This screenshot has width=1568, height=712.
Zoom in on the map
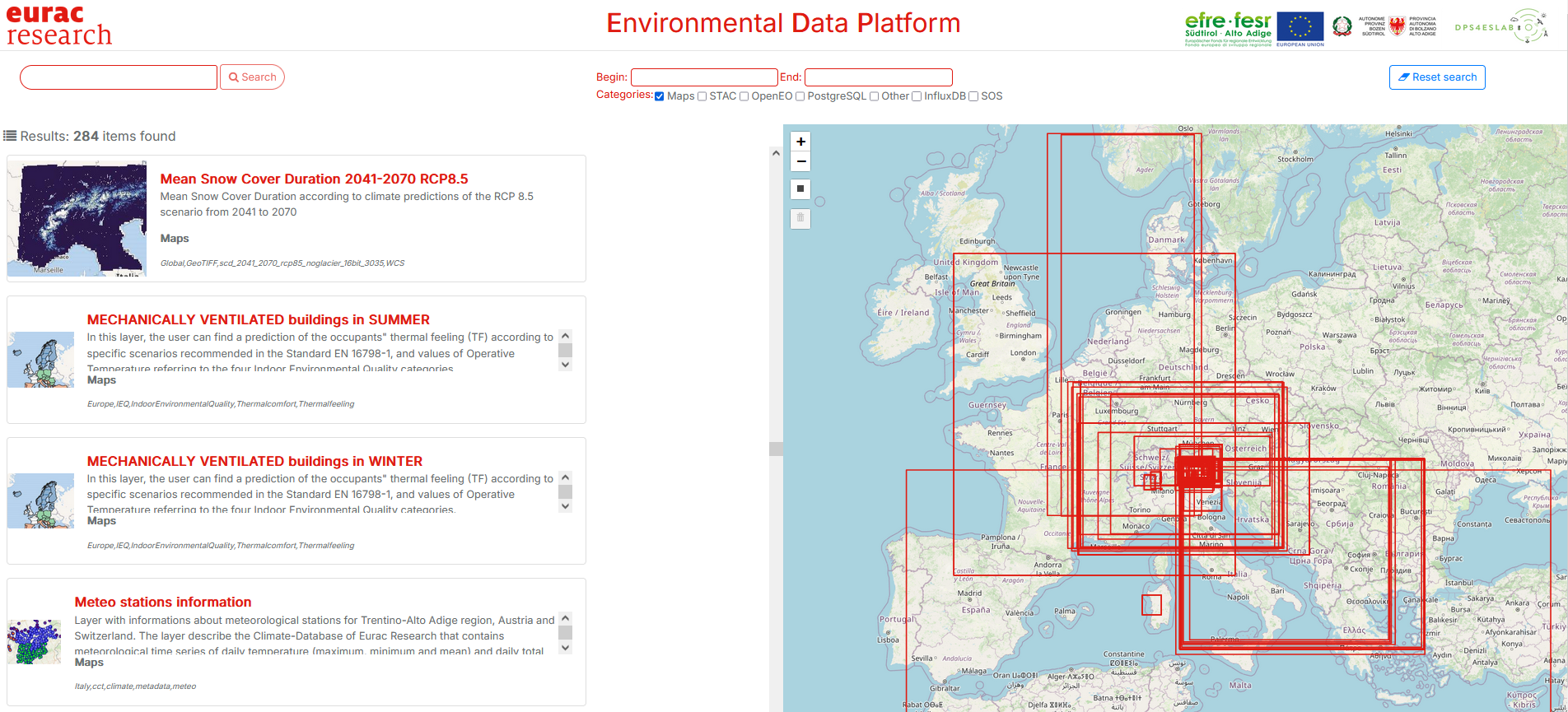coord(800,142)
